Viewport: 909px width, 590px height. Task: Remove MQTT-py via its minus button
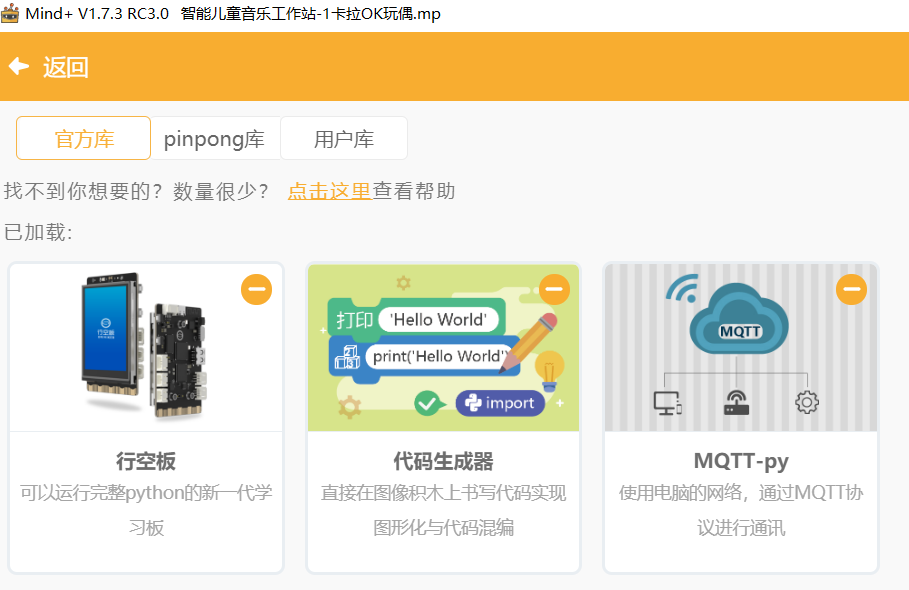pyautogui.click(x=851, y=289)
